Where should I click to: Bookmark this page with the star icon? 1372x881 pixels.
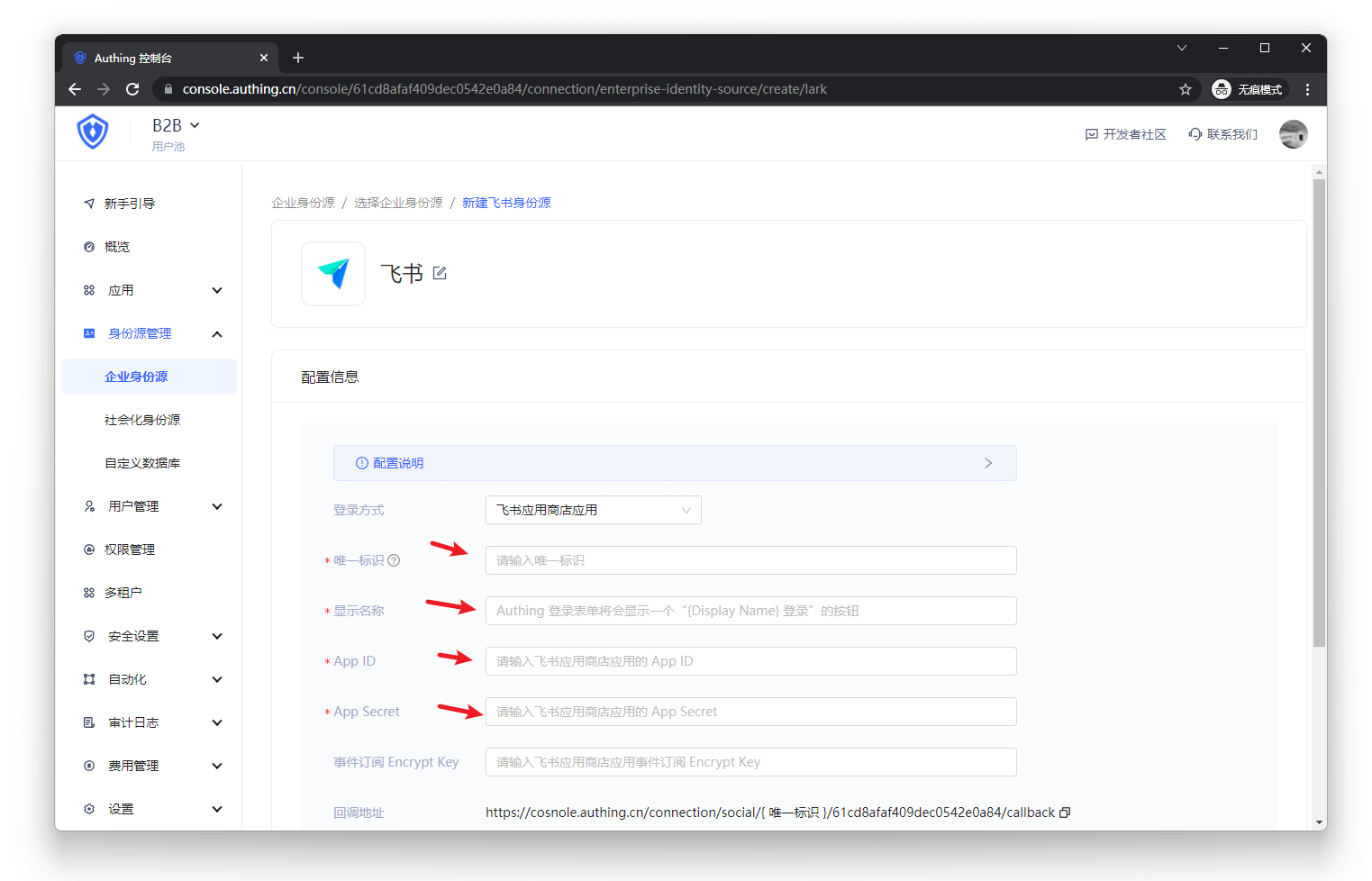pyautogui.click(x=1186, y=89)
